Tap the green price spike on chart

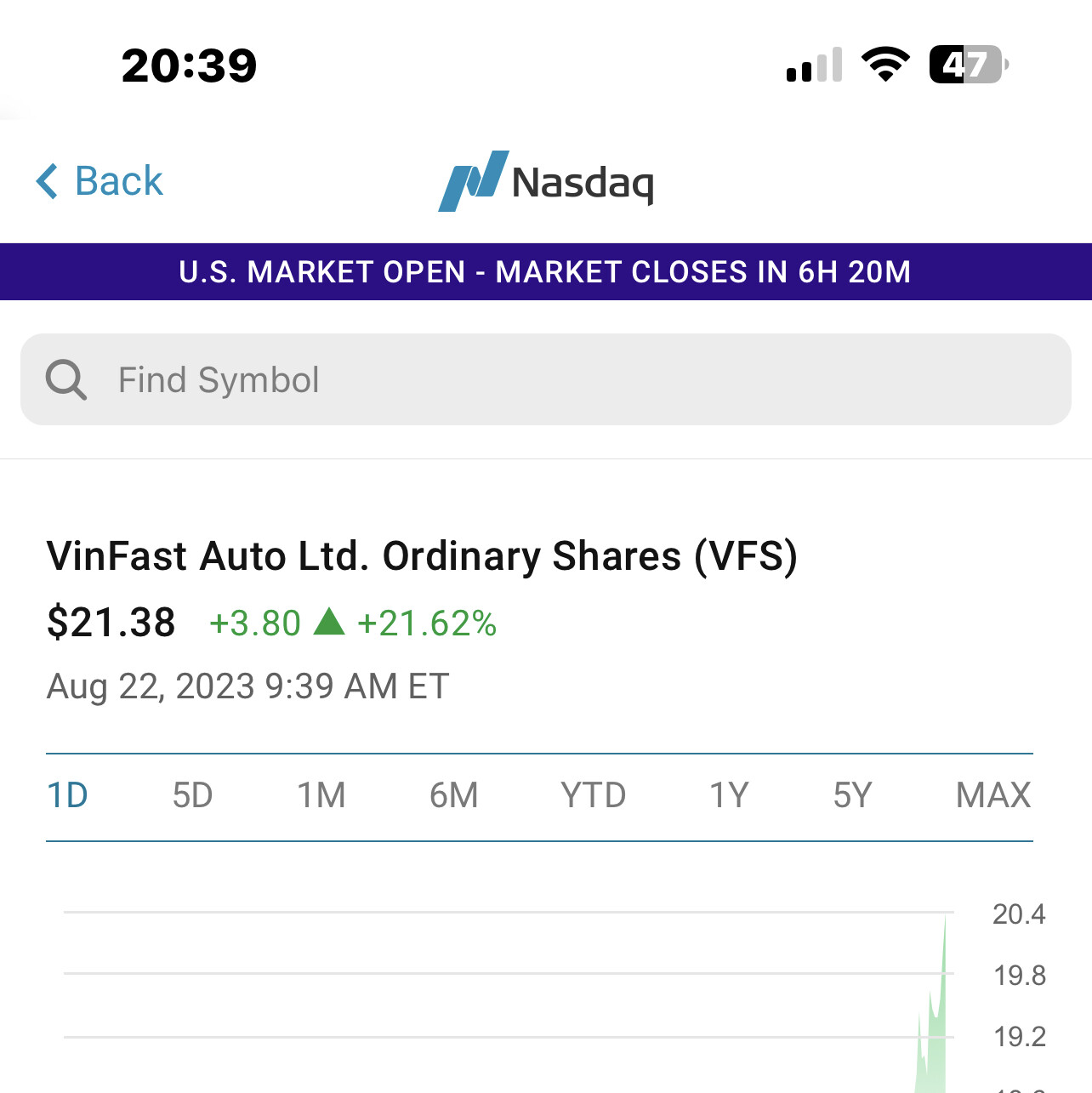pyautogui.click(x=936, y=1021)
